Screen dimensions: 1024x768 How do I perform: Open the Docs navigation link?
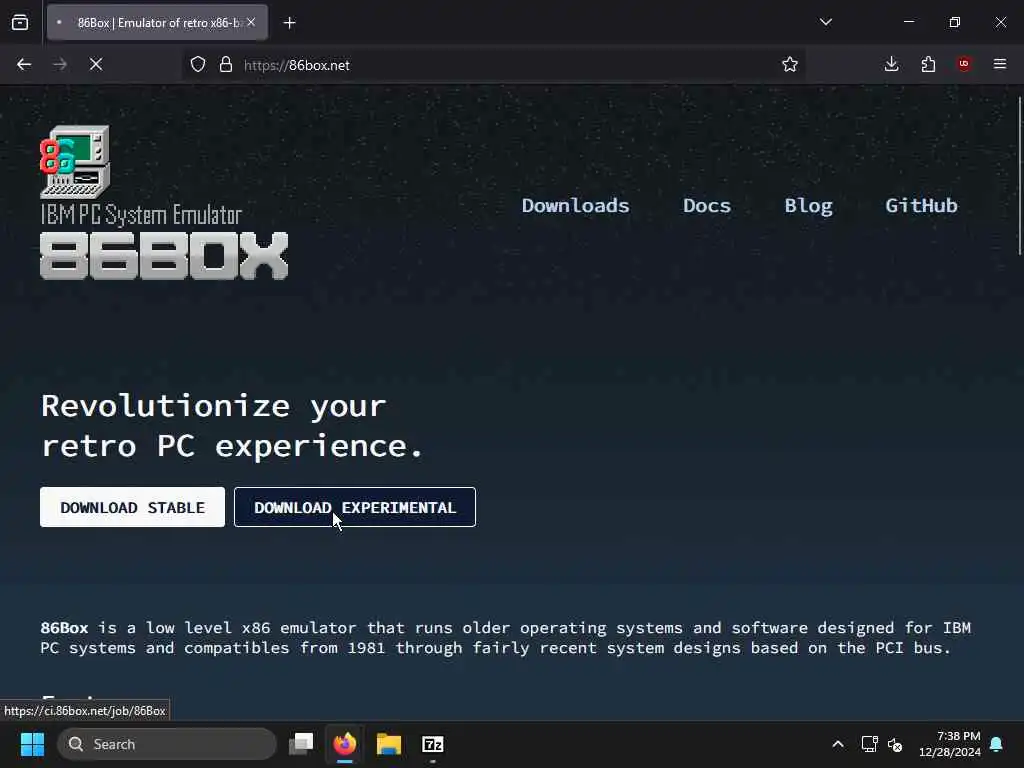[x=707, y=206]
